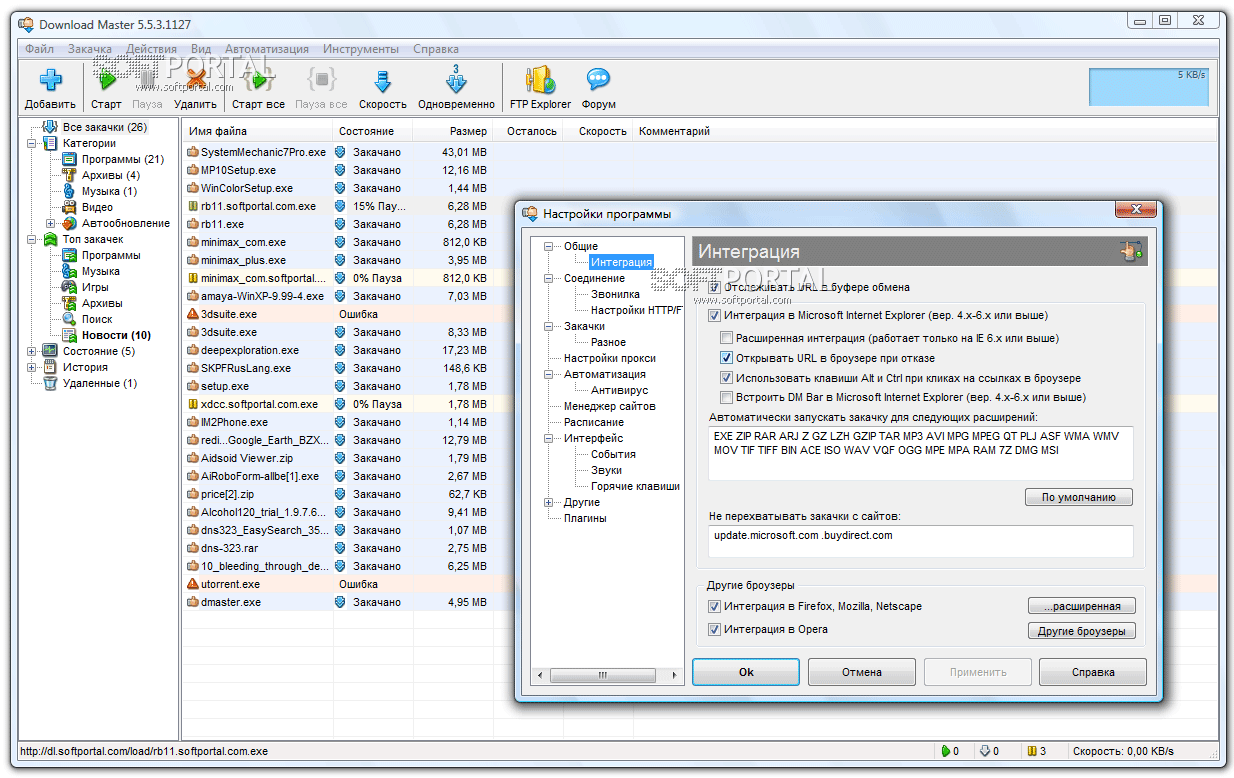Expand the Состояние (5) tree node

33,351
